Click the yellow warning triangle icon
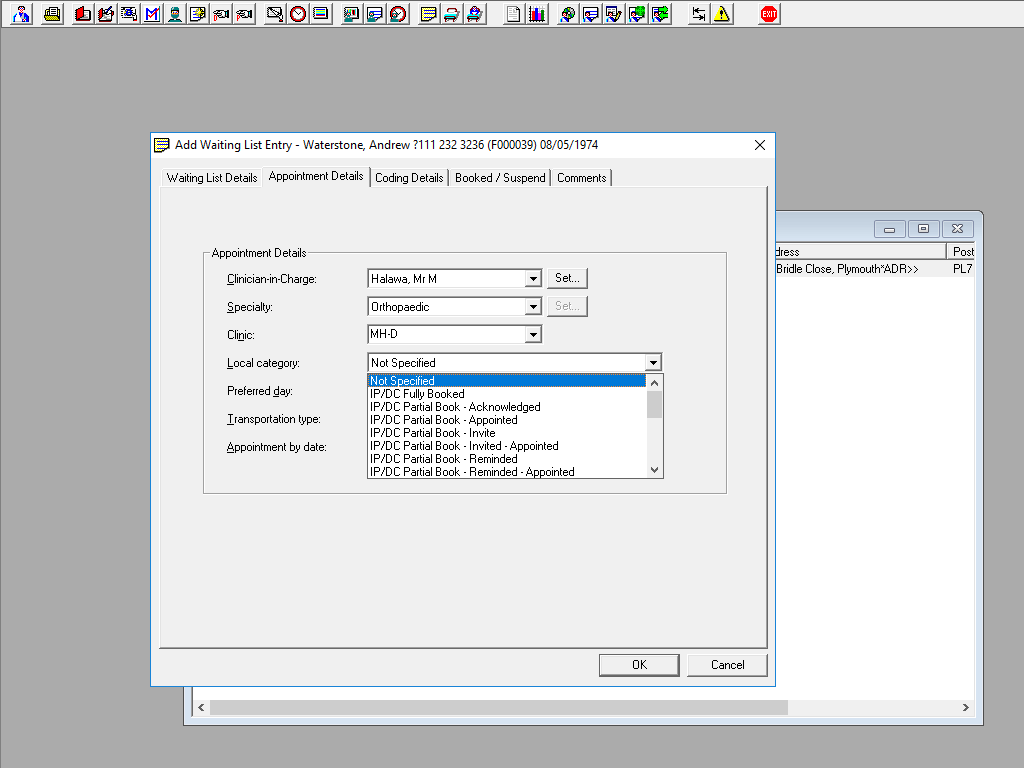The height and width of the screenshot is (768, 1024). 722,14
